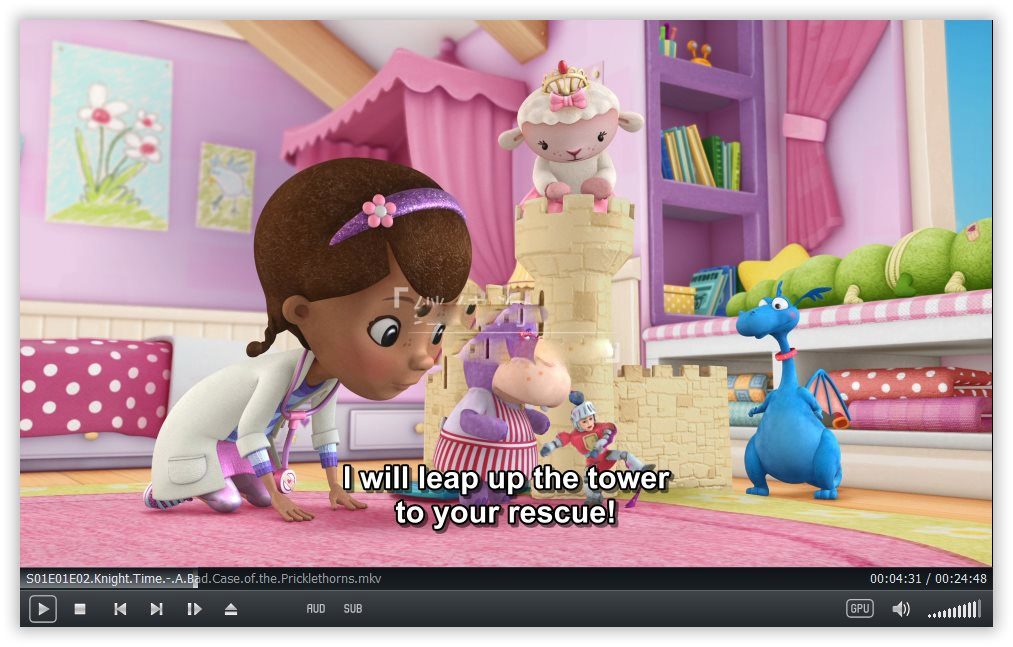Screen dimensions: 1013x647
Task: Mute audio with the speaker icon
Action: point(901,609)
